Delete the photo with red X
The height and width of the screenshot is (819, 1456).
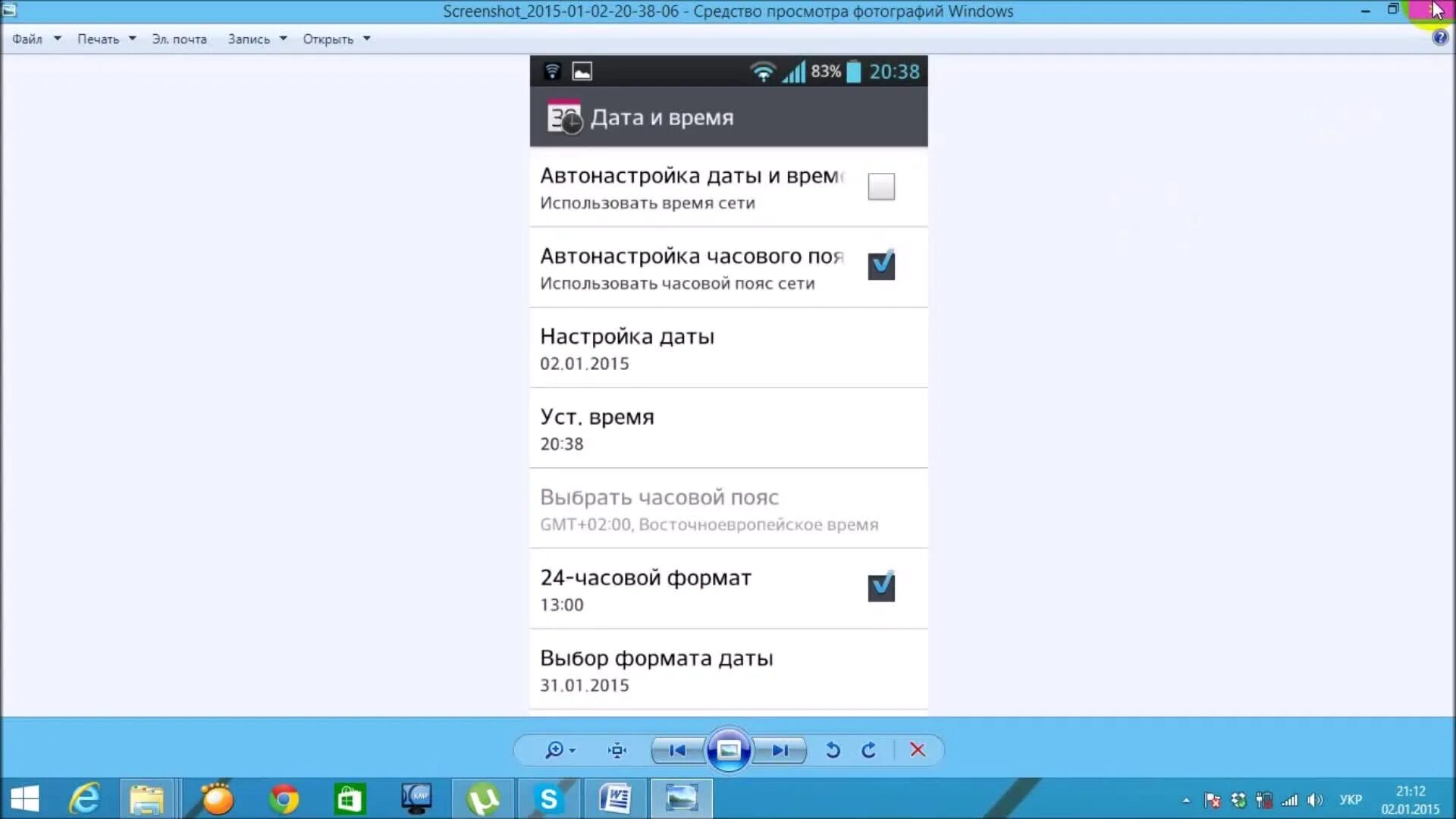pyautogui.click(x=918, y=750)
